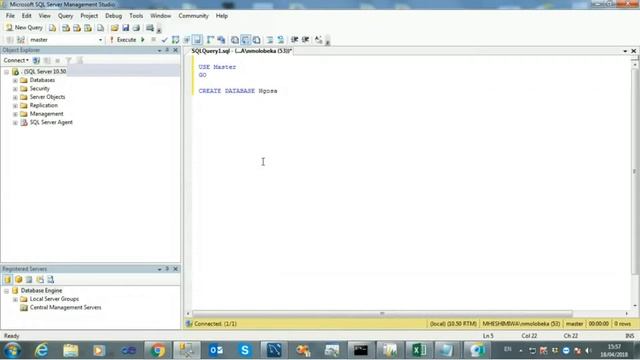The image size is (640, 360).
Task: Toggle Results to Grid icon
Action: 245,40
